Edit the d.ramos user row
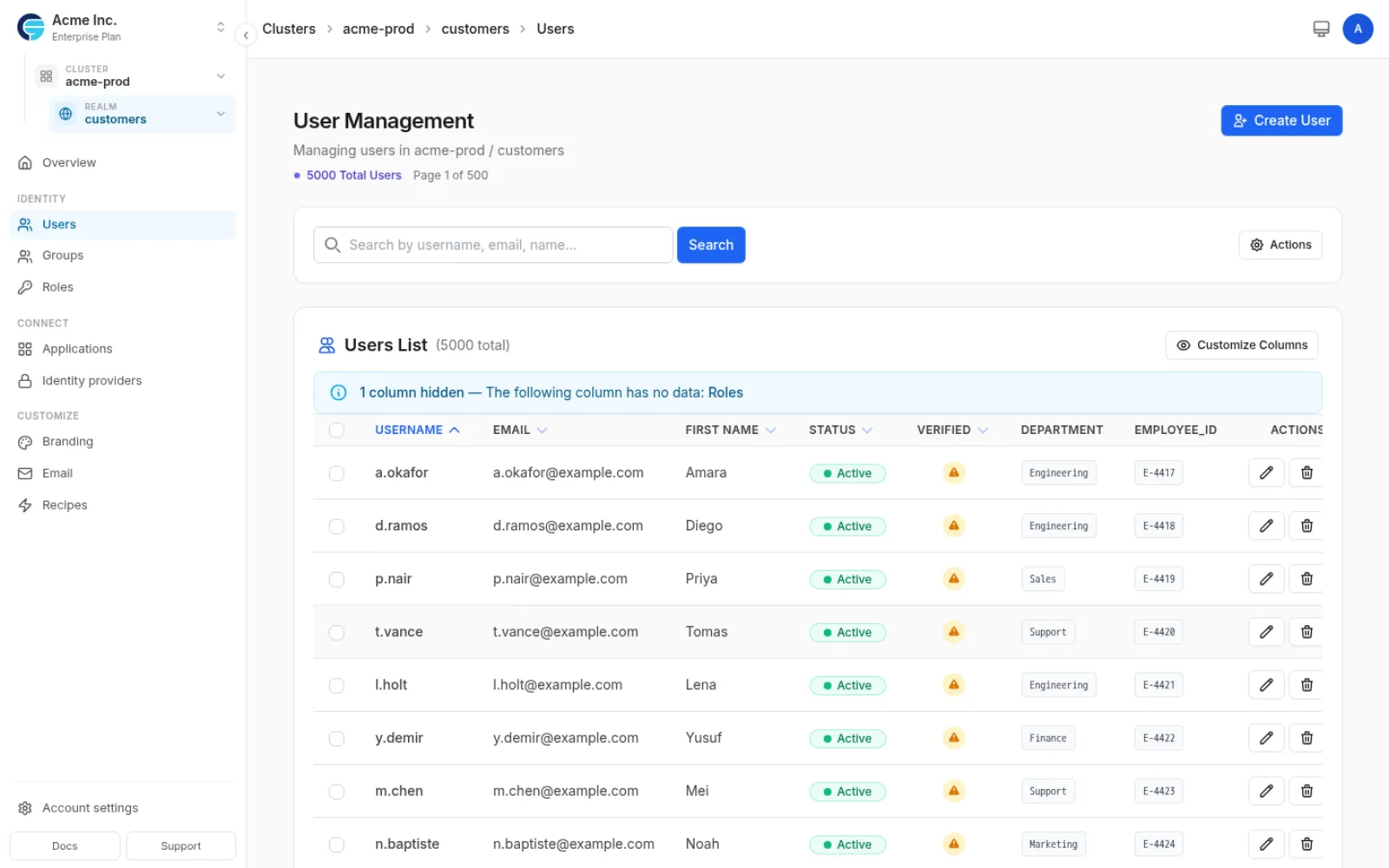 (x=1266, y=526)
